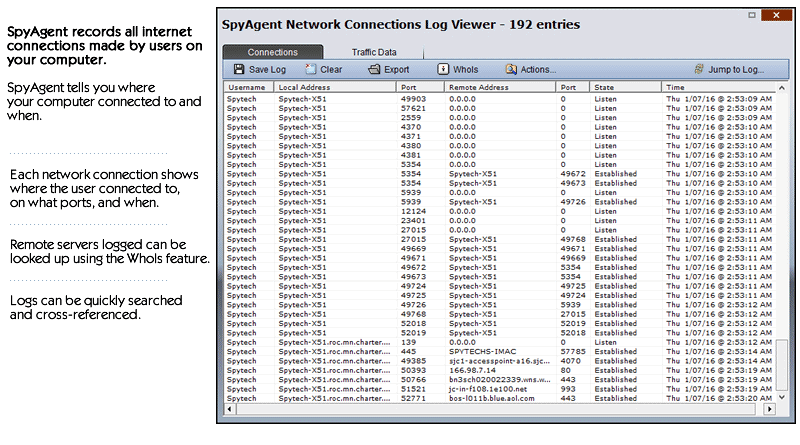
Task: Click the Actions magnifier icon
Action: click(x=511, y=69)
